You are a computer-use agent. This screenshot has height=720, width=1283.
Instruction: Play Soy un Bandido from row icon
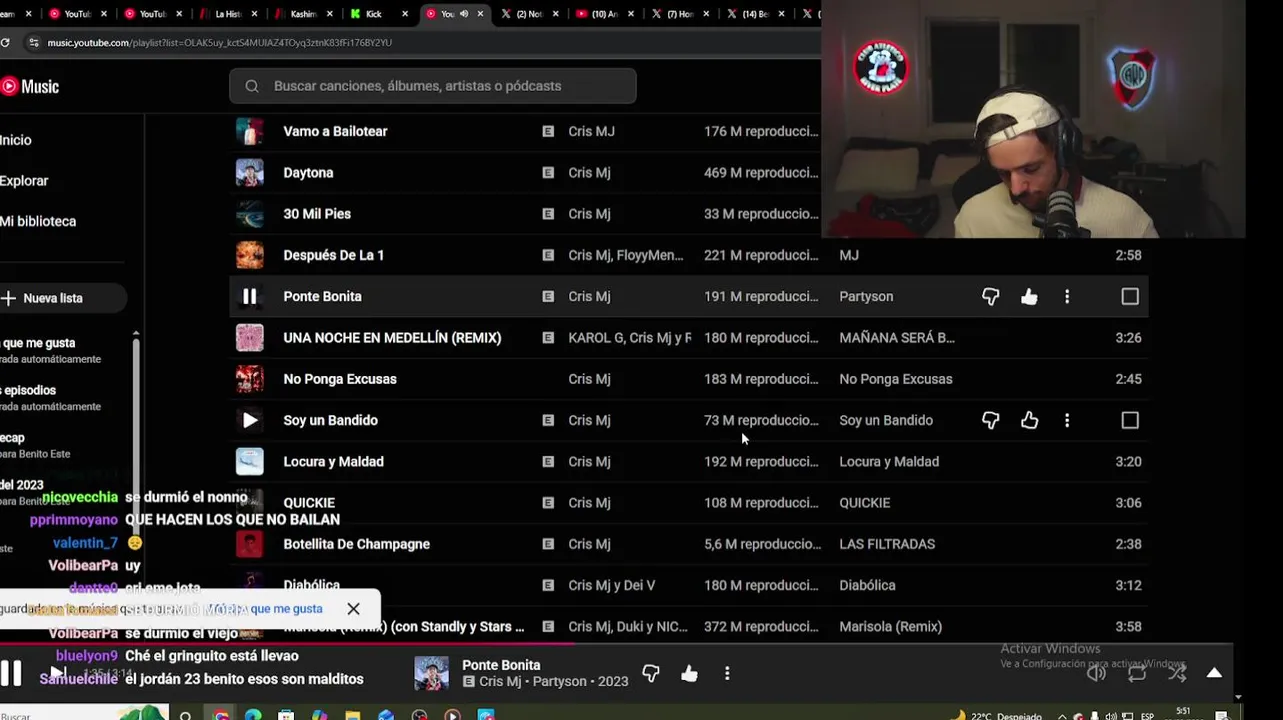tap(250, 420)
